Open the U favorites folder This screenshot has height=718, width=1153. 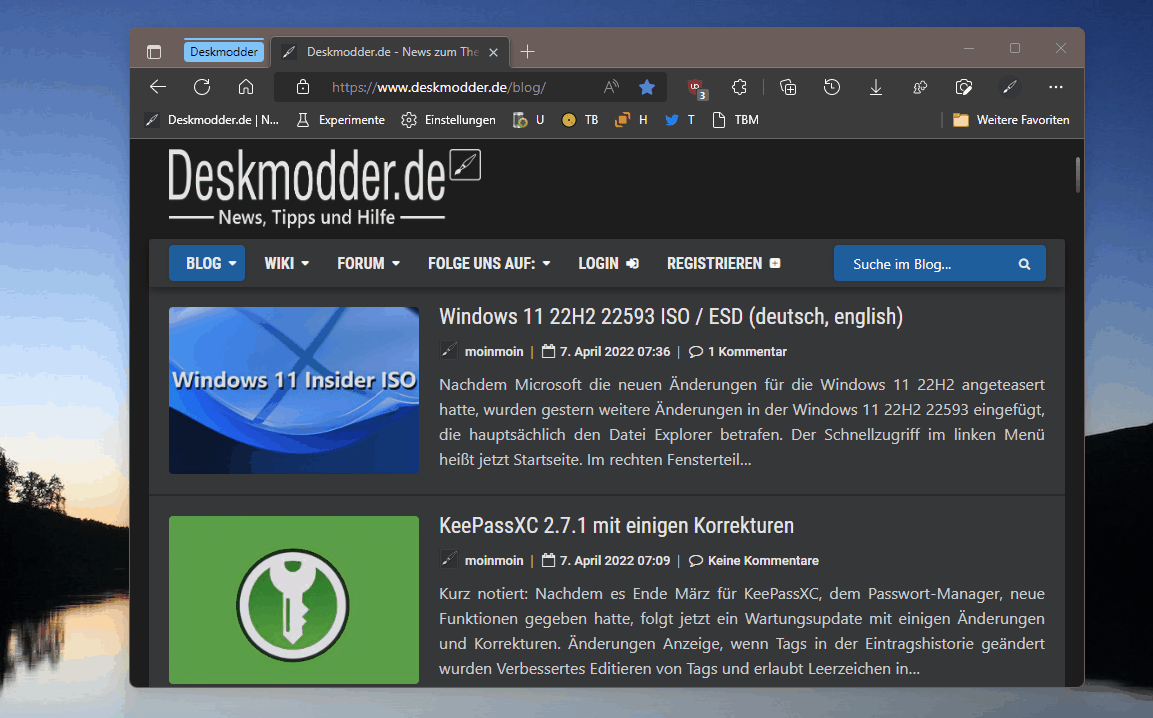529,120
